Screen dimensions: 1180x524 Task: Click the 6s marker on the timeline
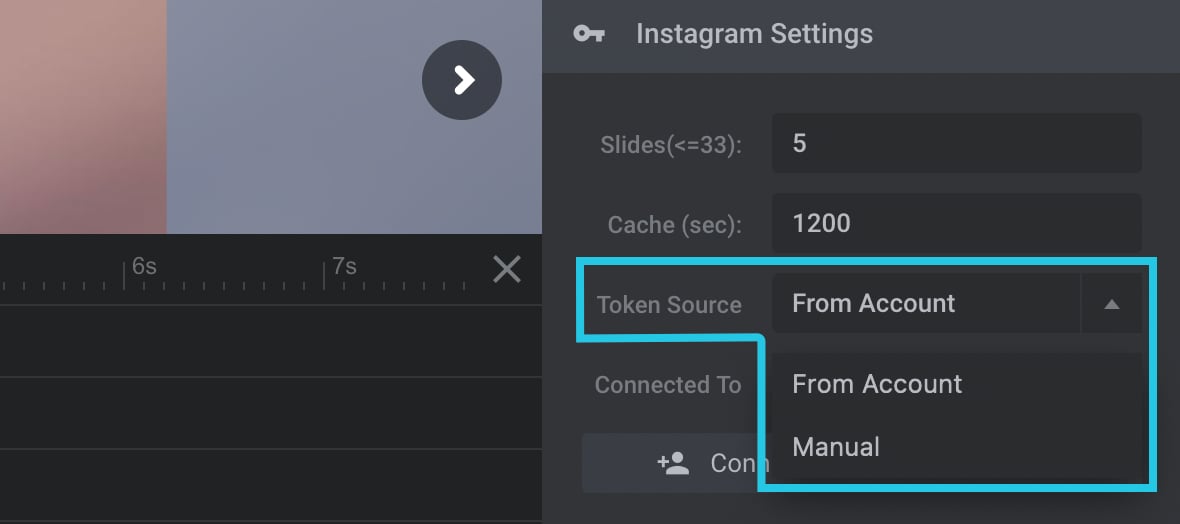click(143, 266)
